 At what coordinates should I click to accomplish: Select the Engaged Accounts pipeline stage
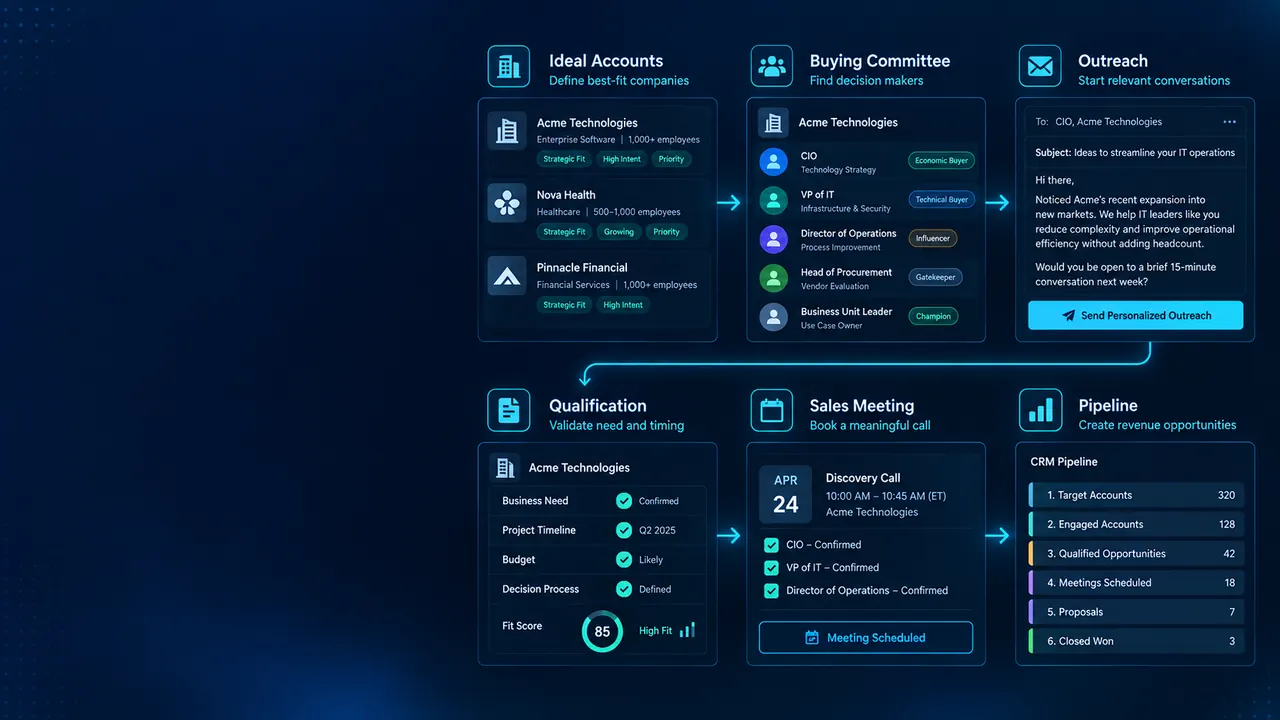[x=1135, y=524]
